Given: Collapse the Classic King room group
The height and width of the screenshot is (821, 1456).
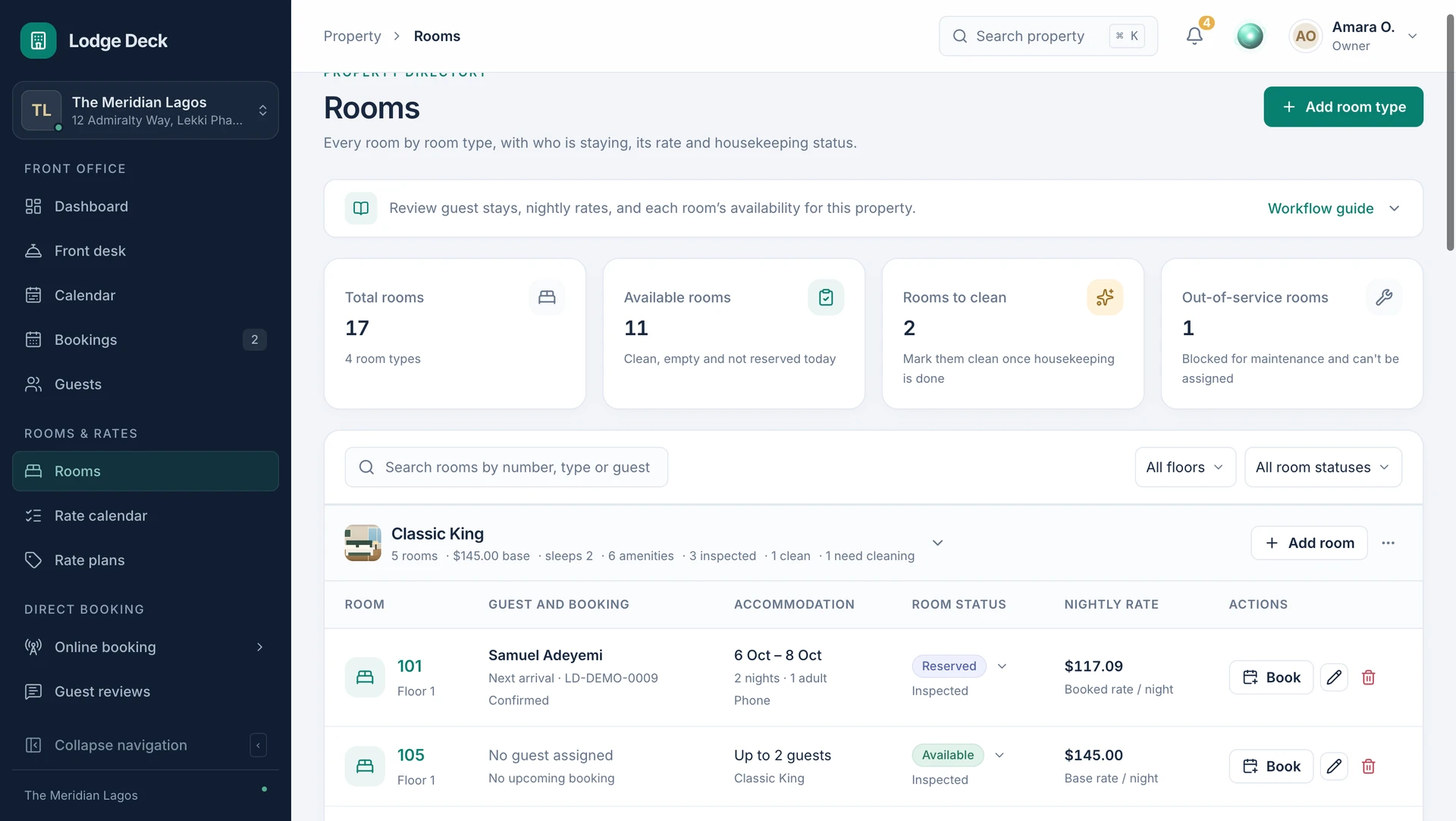Looking at the screenshot, I should point(937,543).
